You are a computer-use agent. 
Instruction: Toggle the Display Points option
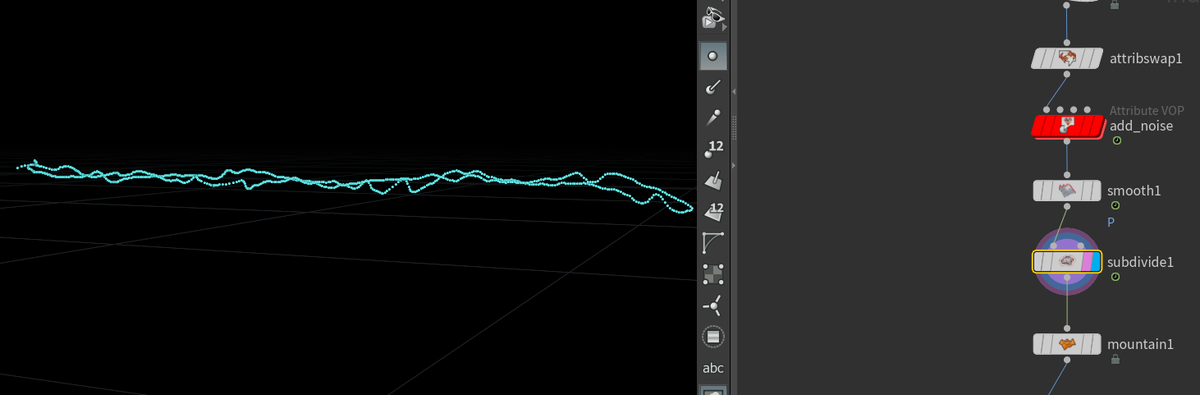point(713,56)
